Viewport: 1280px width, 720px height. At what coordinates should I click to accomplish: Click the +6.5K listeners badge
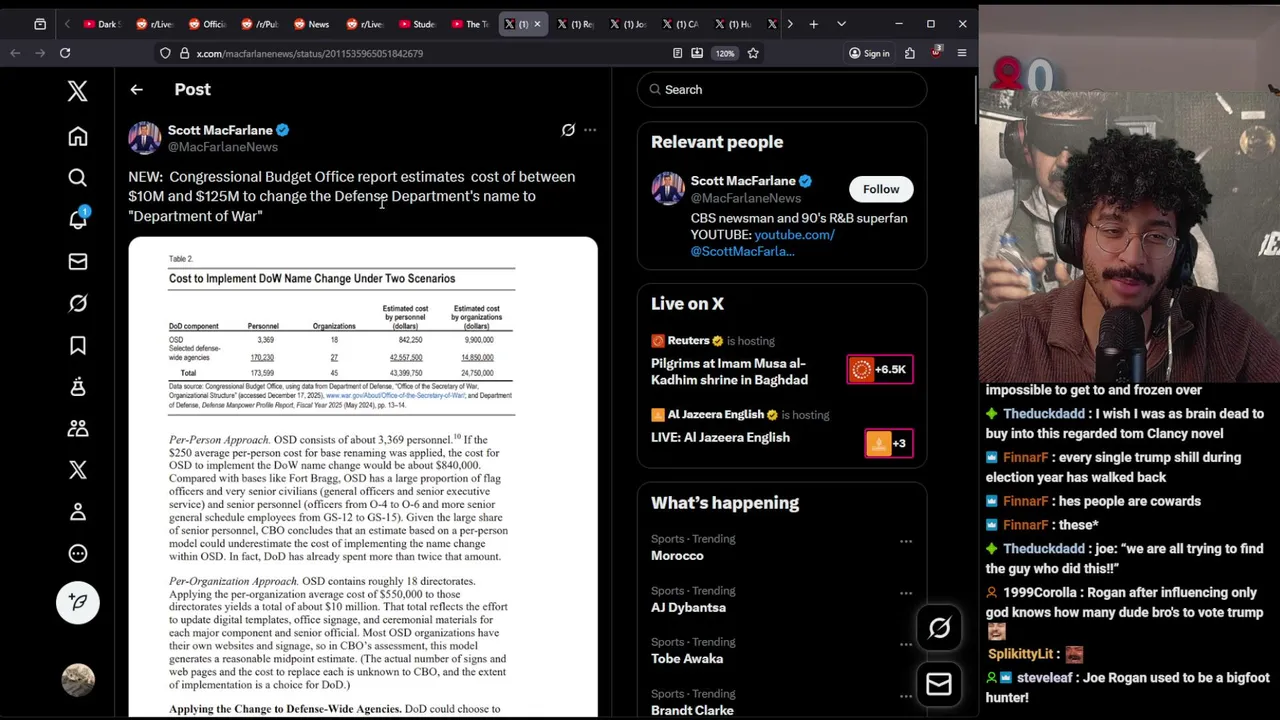click(879, 370)
